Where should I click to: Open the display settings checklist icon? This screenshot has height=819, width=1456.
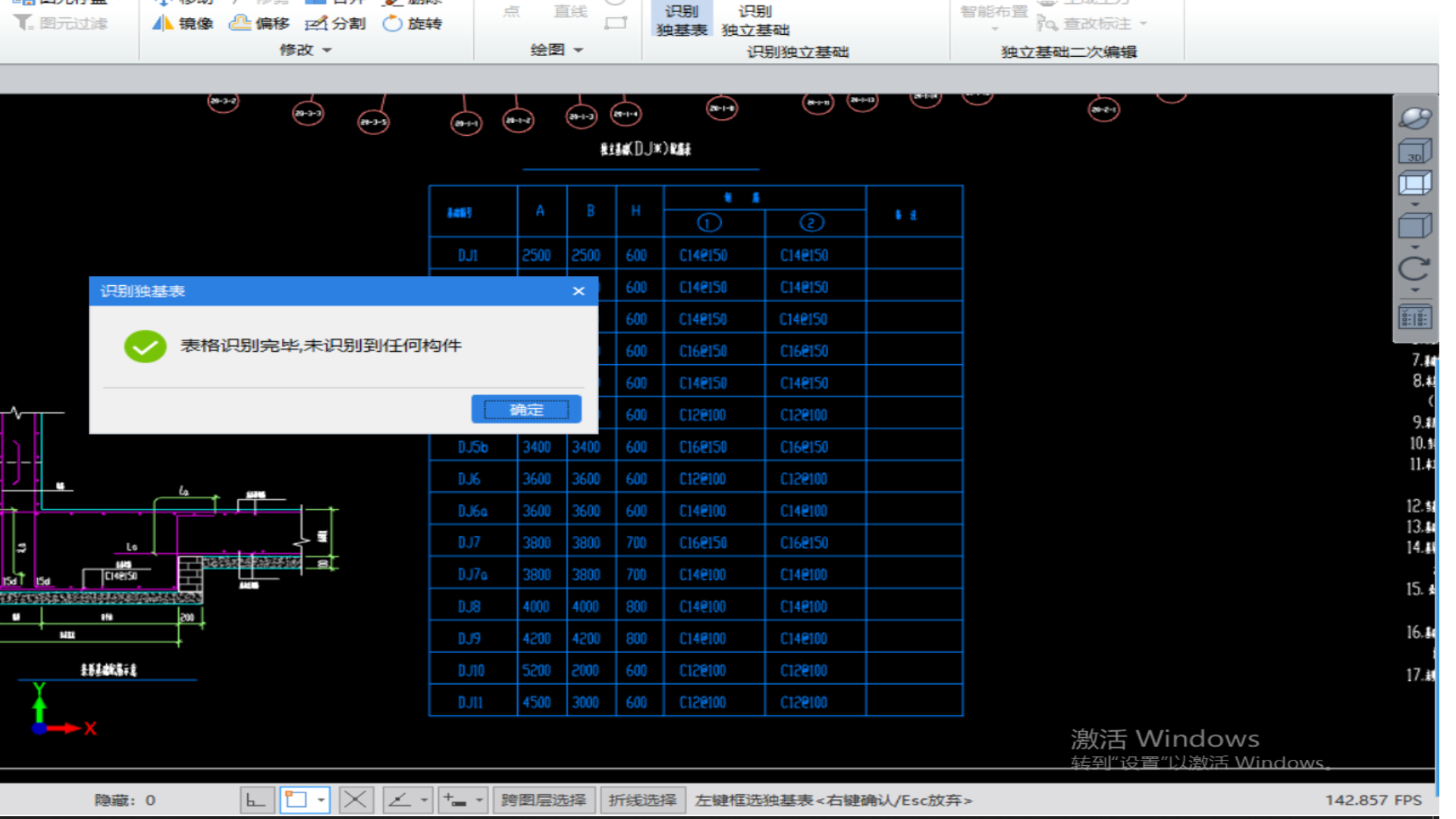(1415, 317)
